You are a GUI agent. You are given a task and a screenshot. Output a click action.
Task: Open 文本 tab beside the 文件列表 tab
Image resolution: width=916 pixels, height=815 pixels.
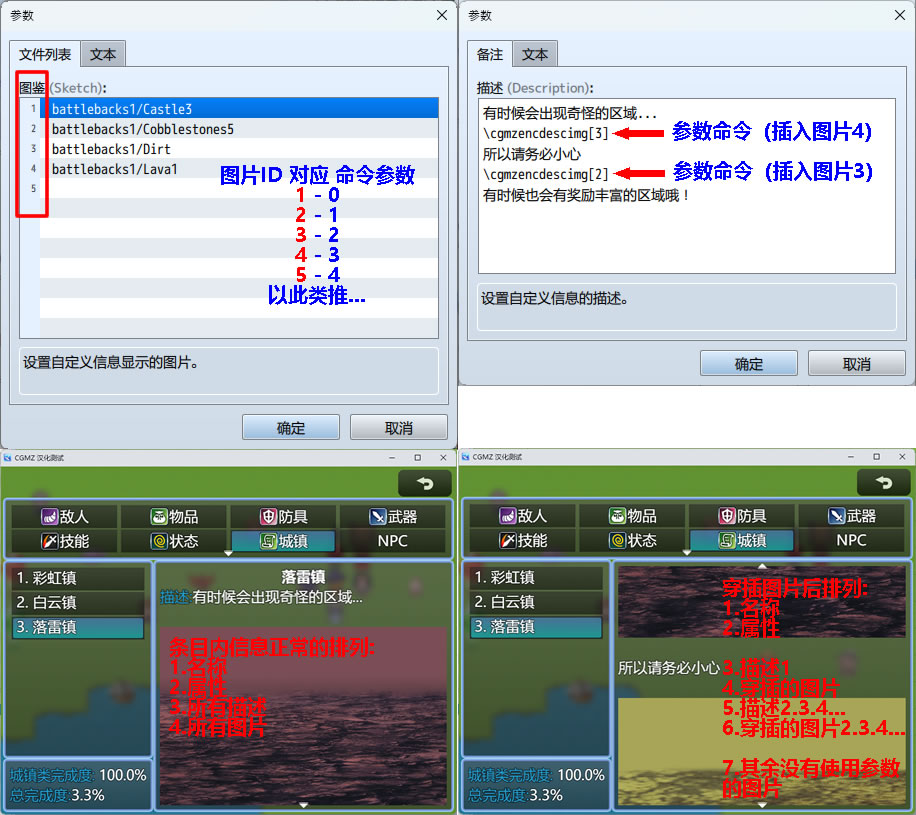pyautogui.click(x=103, y=54)
